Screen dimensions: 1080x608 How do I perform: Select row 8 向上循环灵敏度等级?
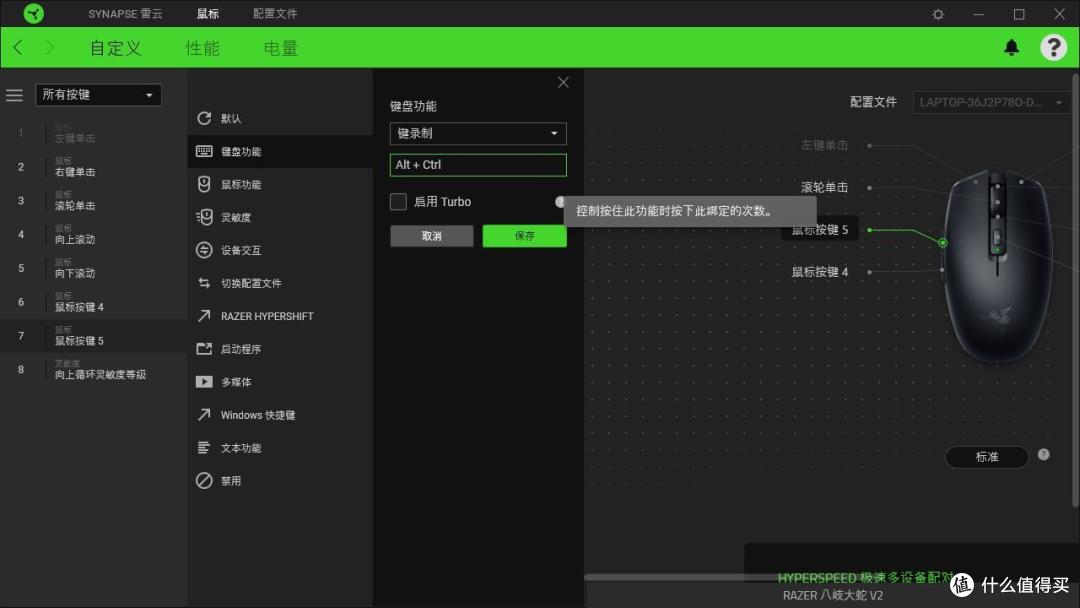pyautogui.click(x=94, y=370)
